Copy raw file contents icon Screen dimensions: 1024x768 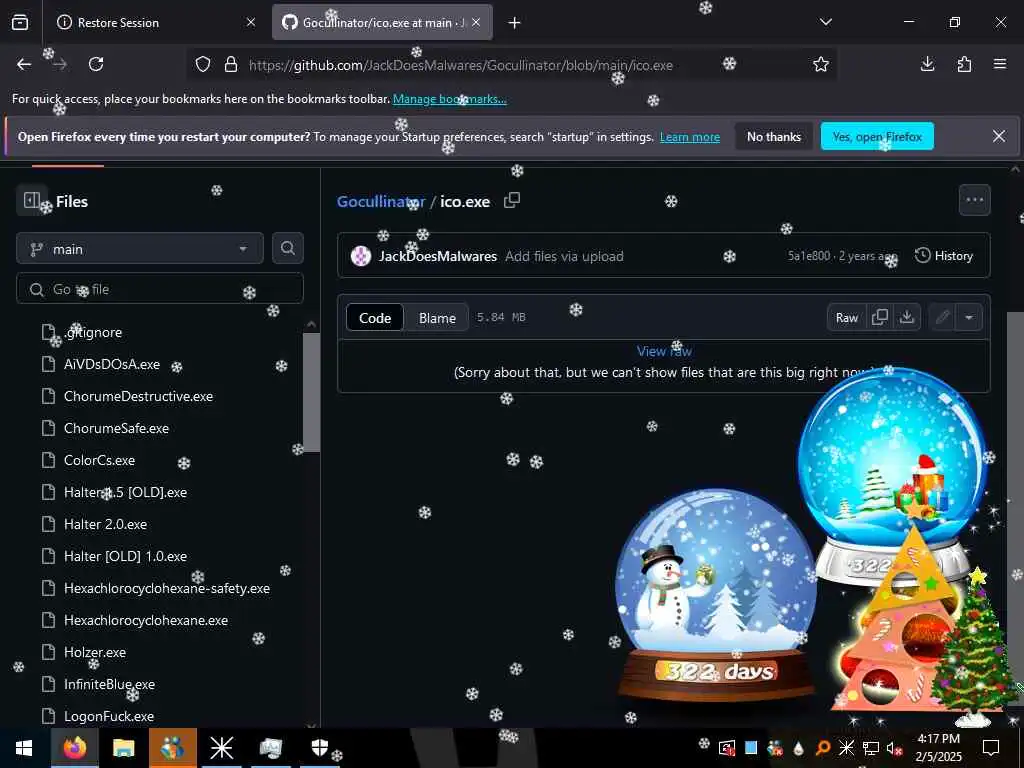880,317
